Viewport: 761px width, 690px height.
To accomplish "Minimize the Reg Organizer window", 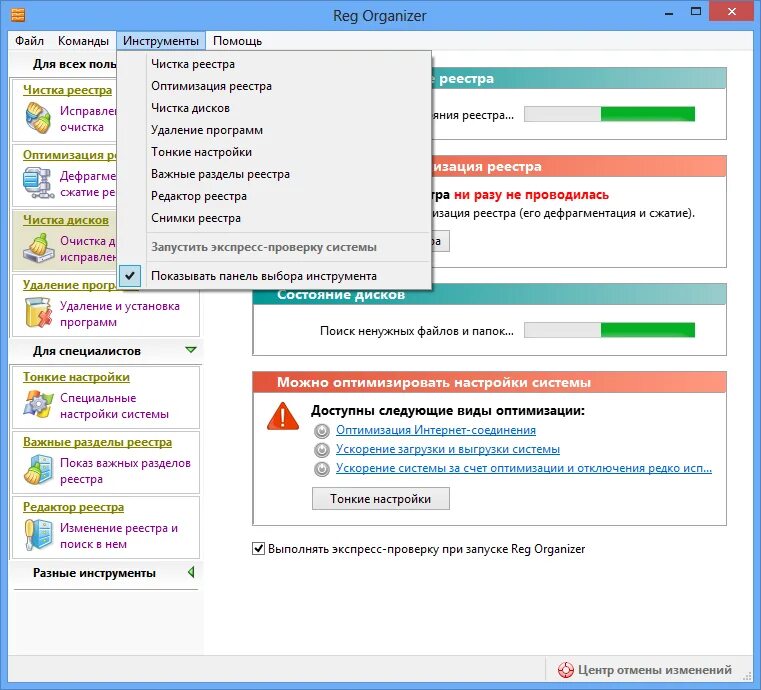I will click(669, 13).
